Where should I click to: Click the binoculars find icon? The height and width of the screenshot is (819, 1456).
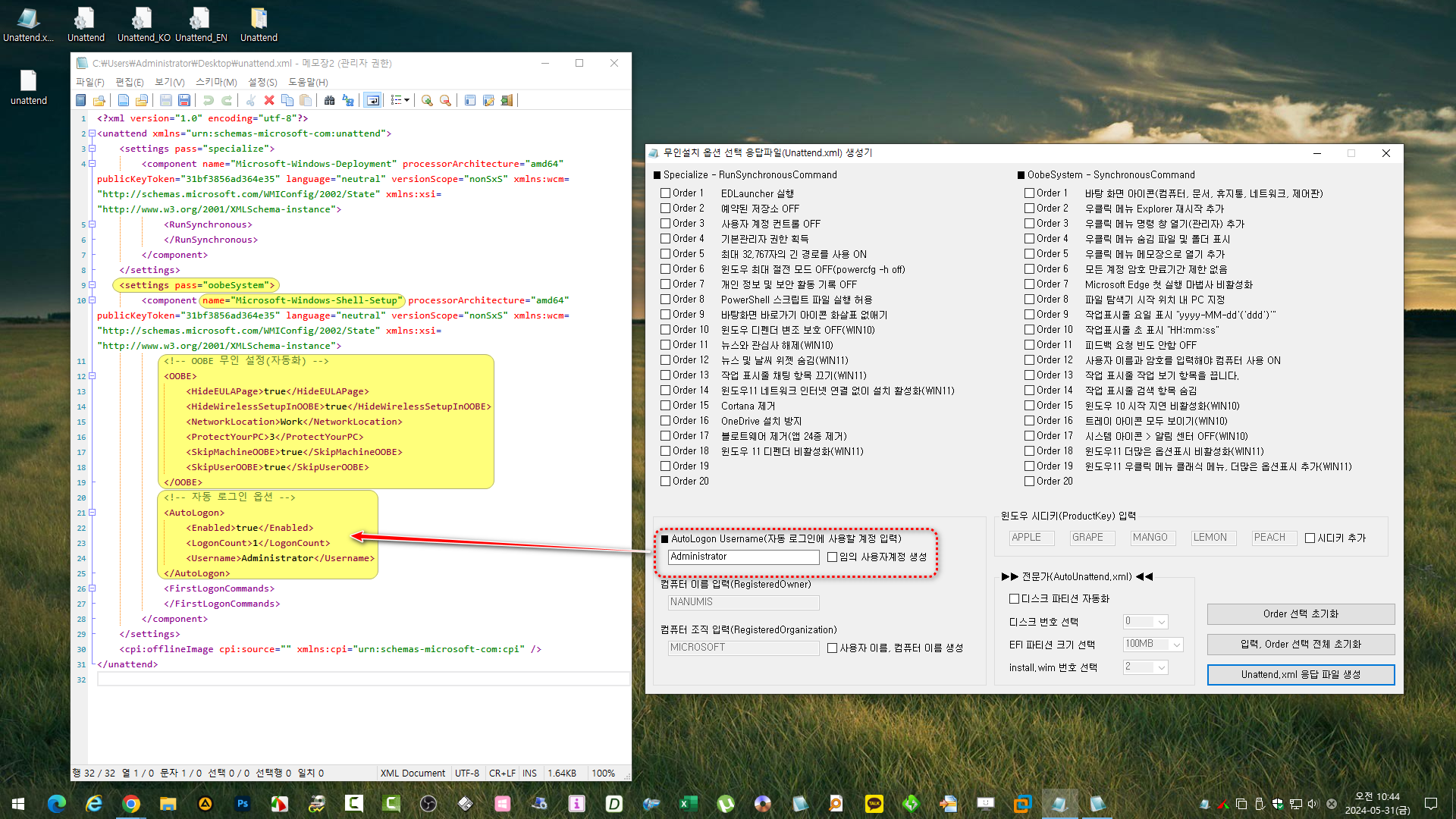[329, 100]
